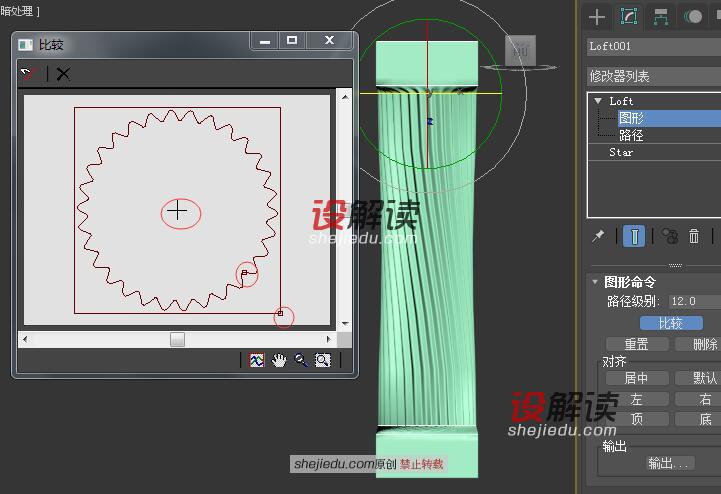Screen dimensions: 721x494
Task: Select 路径 sub-object in the Loft stack
Action: 631,135
